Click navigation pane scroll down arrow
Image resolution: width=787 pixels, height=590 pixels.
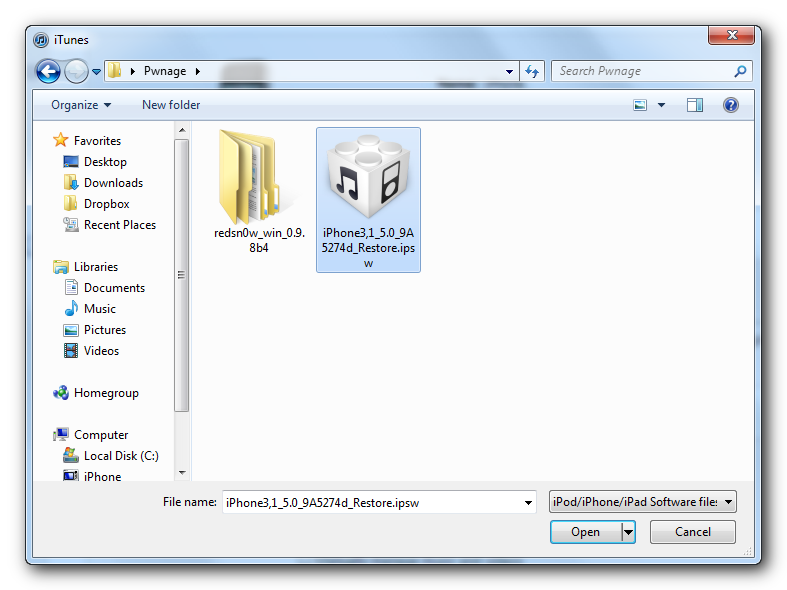pos(182,473)
